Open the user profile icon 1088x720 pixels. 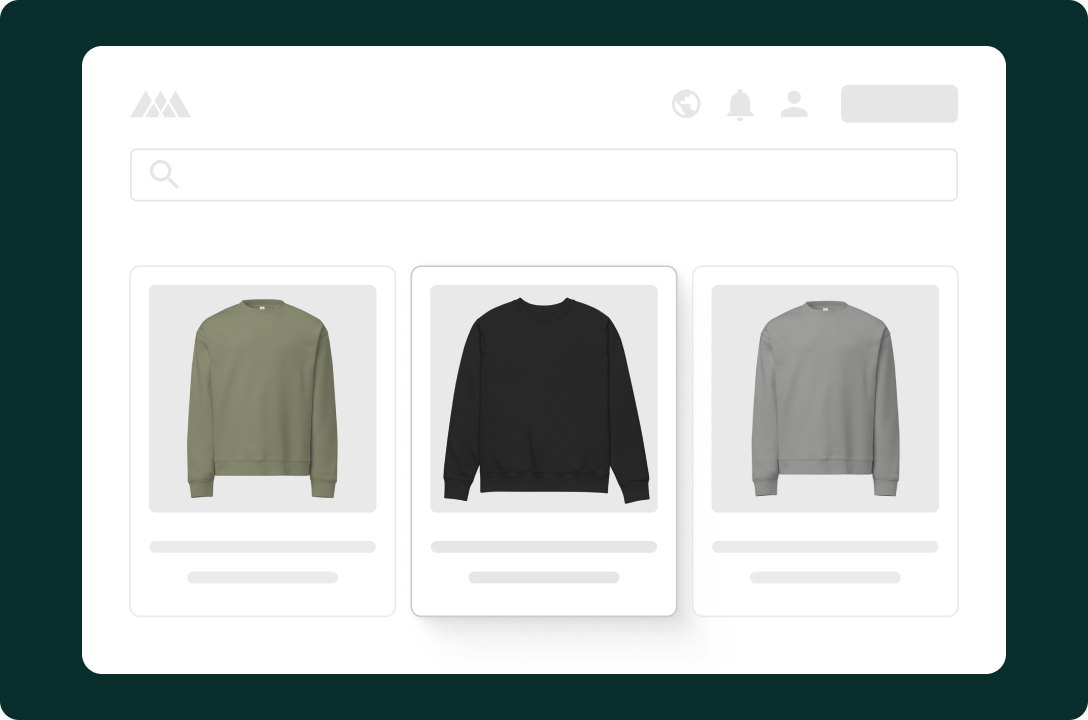[794, 104]
